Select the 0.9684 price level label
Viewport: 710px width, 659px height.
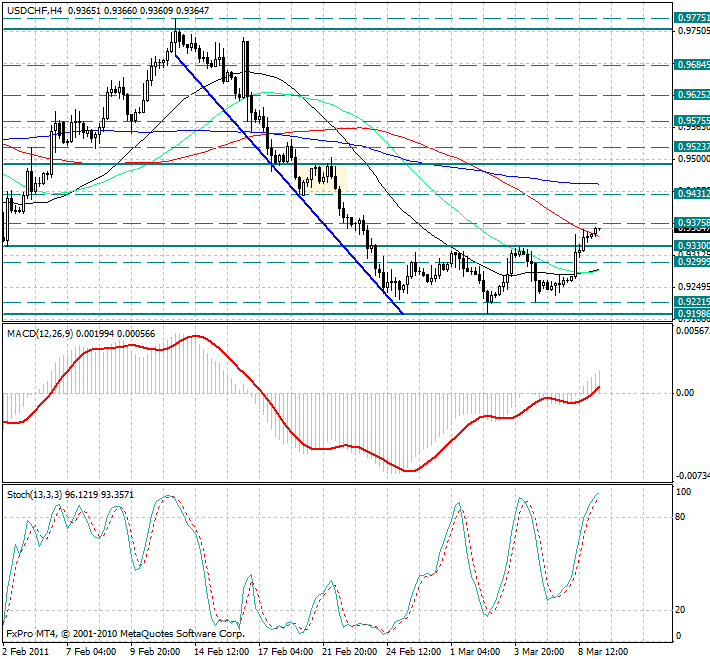(692, 65)
